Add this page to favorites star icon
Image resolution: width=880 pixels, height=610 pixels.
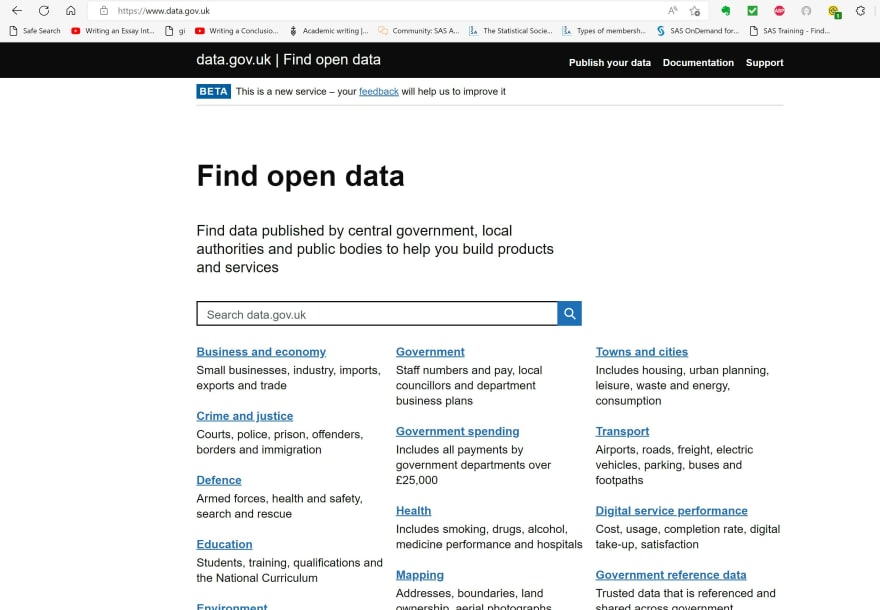(x=695, y=11)
